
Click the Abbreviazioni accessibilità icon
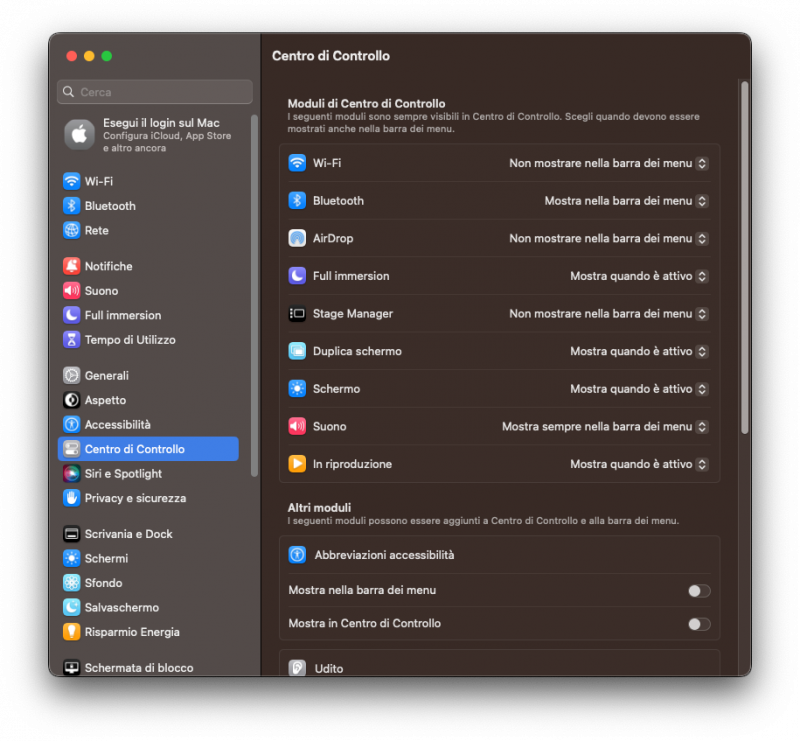(297, 555)
